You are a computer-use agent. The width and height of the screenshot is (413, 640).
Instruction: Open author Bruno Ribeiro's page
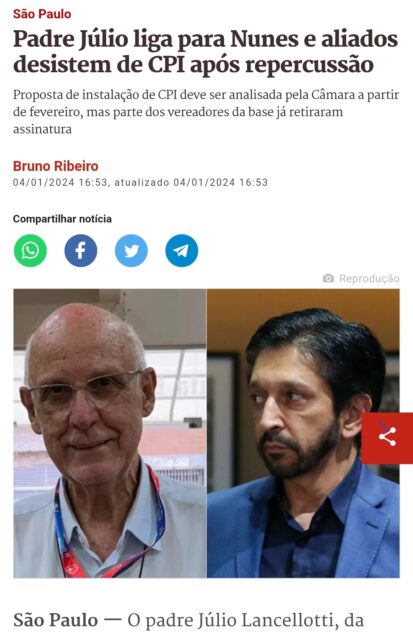point(56,166)
